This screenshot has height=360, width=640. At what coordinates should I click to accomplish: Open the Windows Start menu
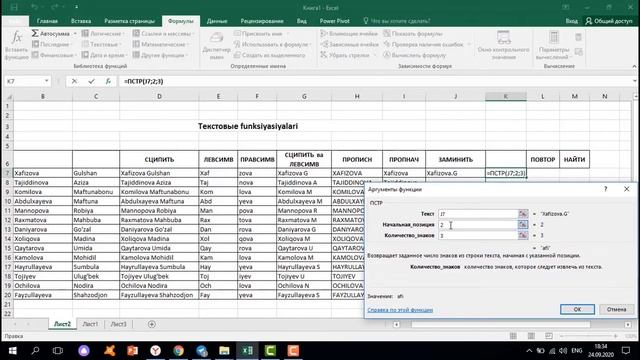coord(12,351)
